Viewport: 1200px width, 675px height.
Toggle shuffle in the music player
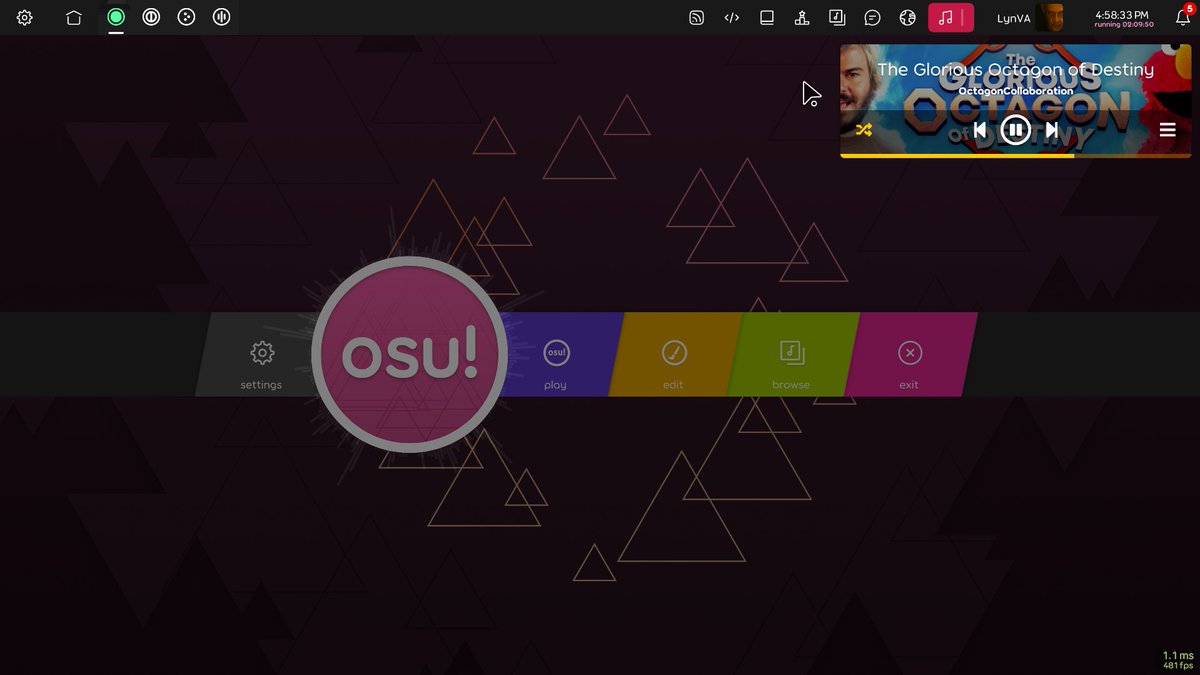click(x=864, y=130)
